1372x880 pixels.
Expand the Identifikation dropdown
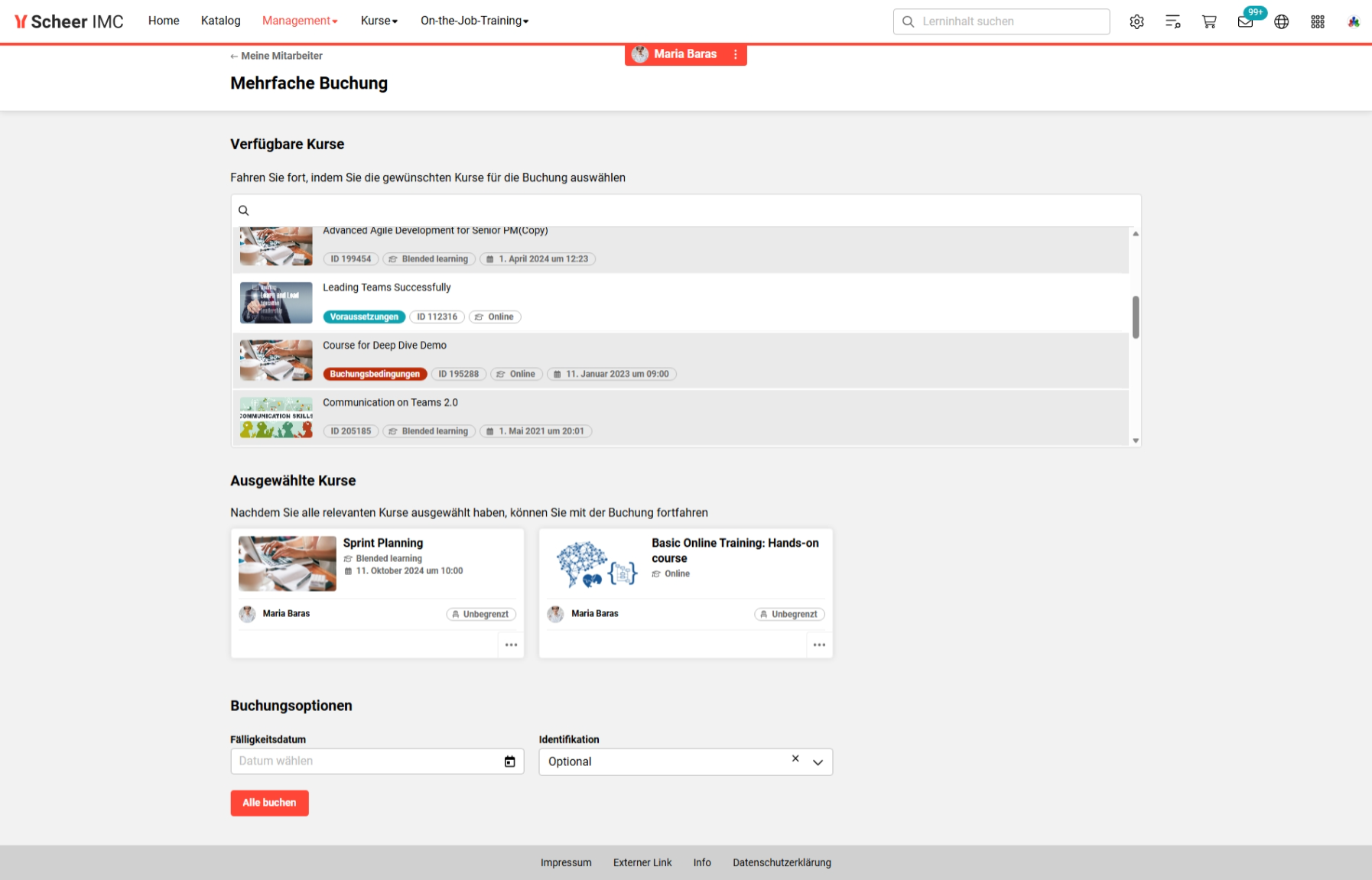pyautogui.click(x=818, y=762)
